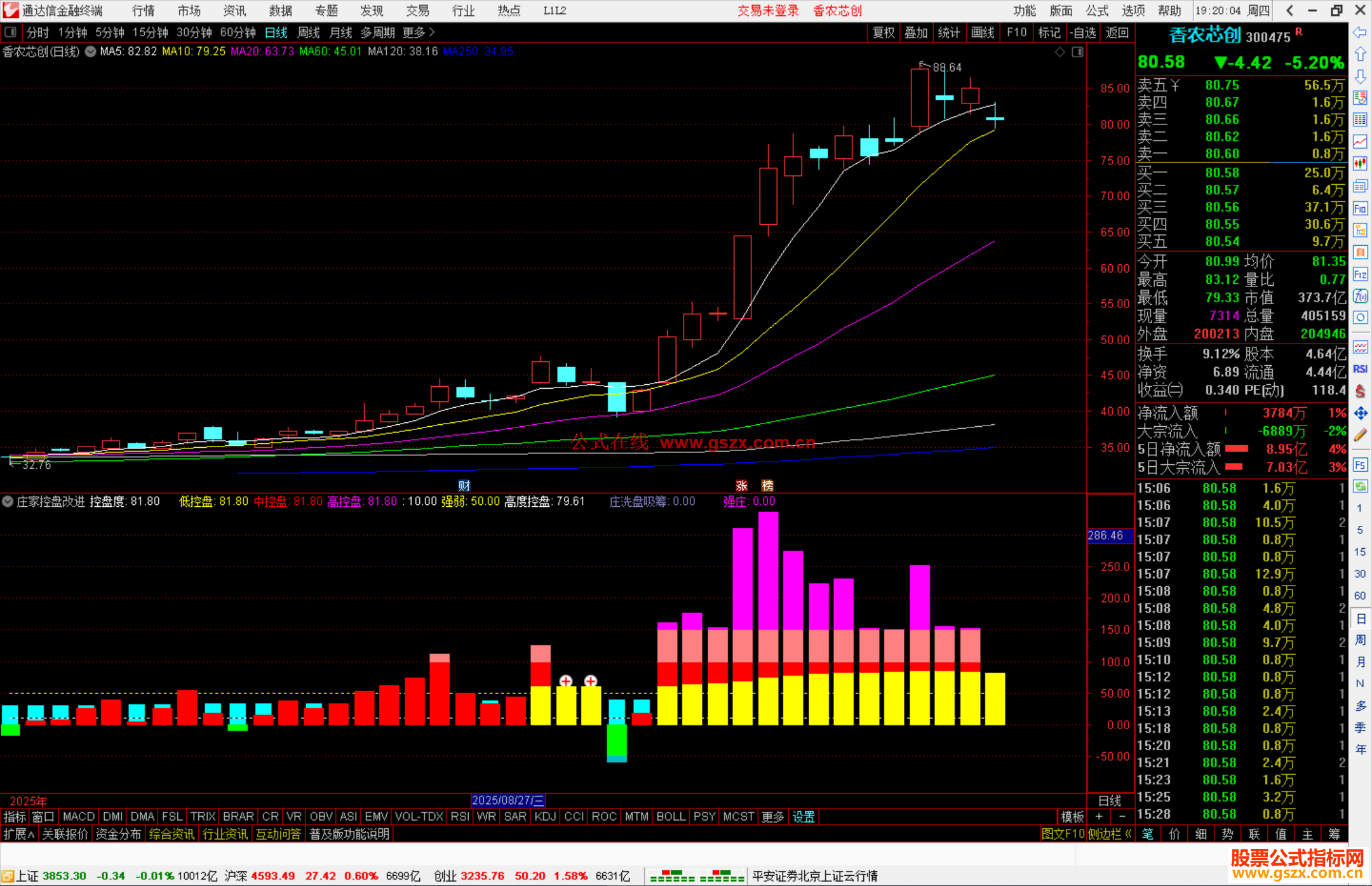
Task: Click the 返回 return button
Action: pyautogui.click(x=1117, y=32)
